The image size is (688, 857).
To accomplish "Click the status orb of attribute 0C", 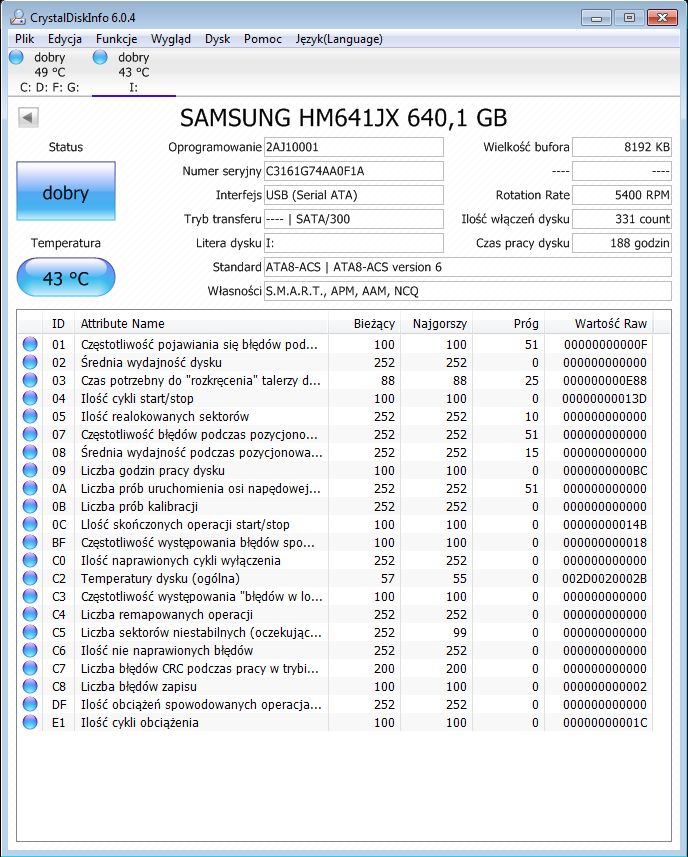I will [30, 524].
